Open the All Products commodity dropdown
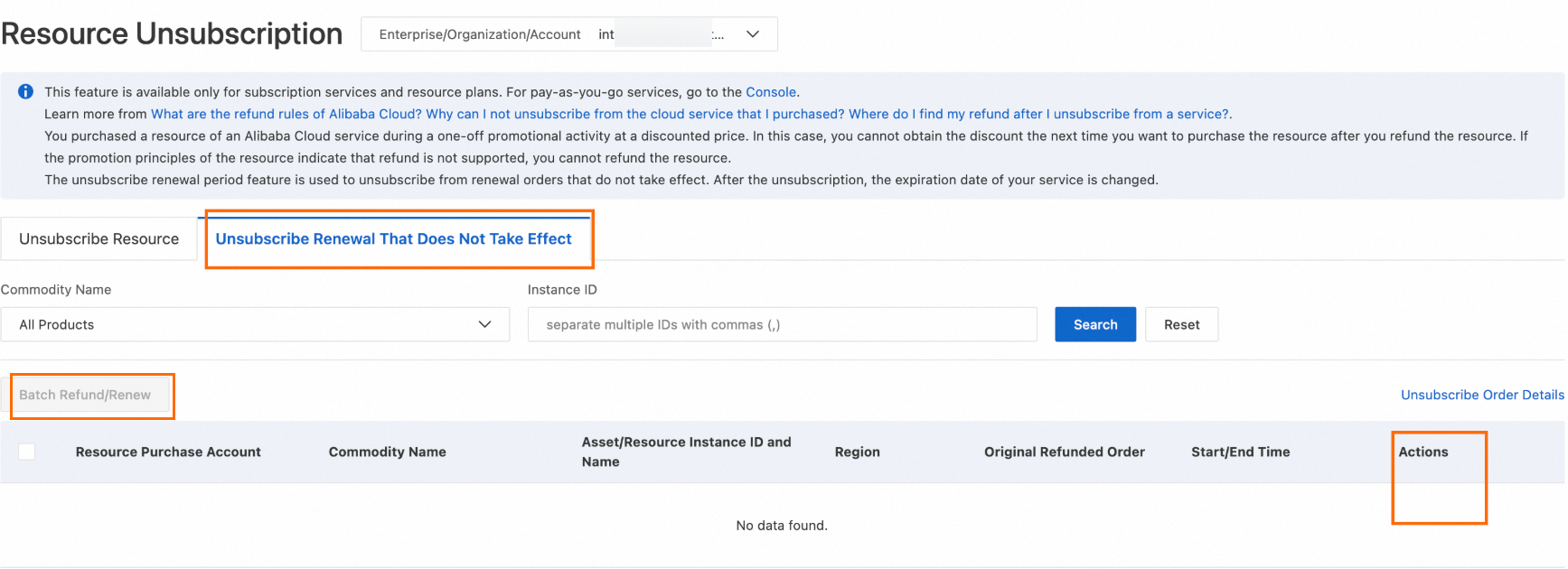Image resolution: width=1568 pixels, height=569 pixels. (255, 324)
